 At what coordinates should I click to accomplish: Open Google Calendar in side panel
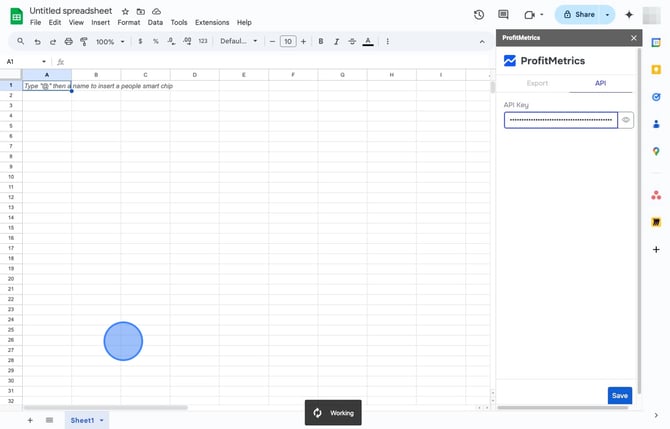[656, 42]
